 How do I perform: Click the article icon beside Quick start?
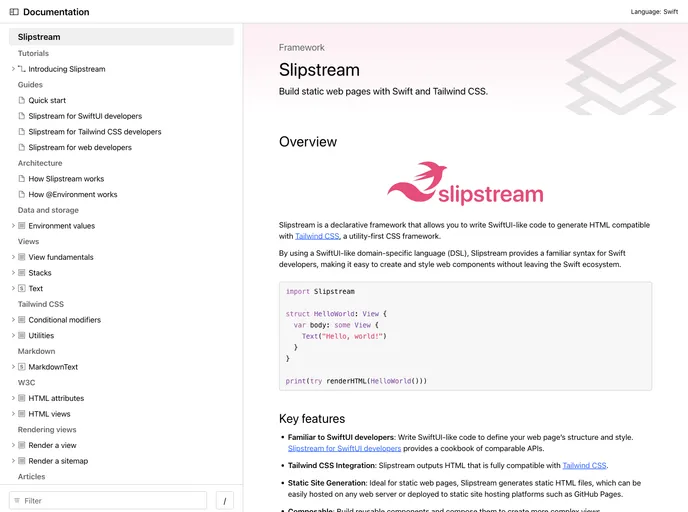22,100
